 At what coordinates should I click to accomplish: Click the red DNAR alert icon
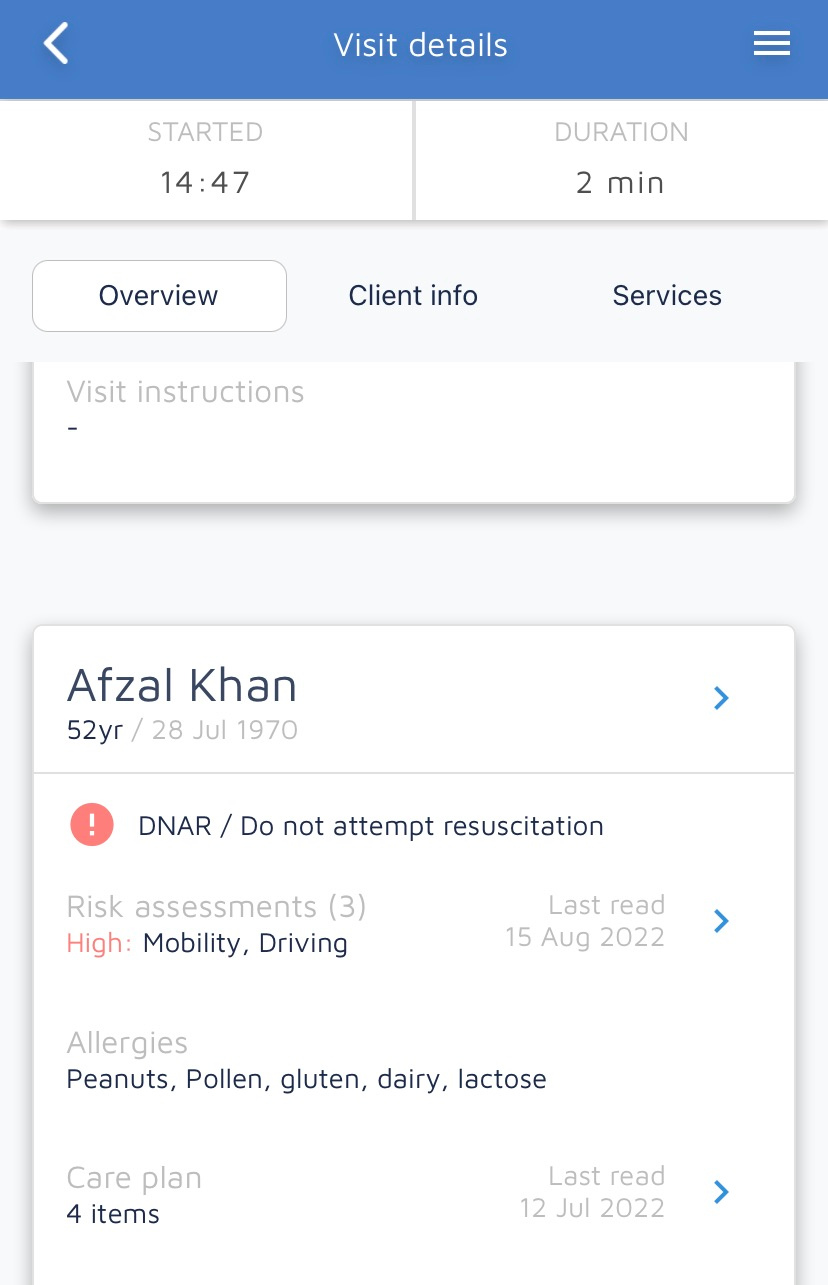pos(92,825)
